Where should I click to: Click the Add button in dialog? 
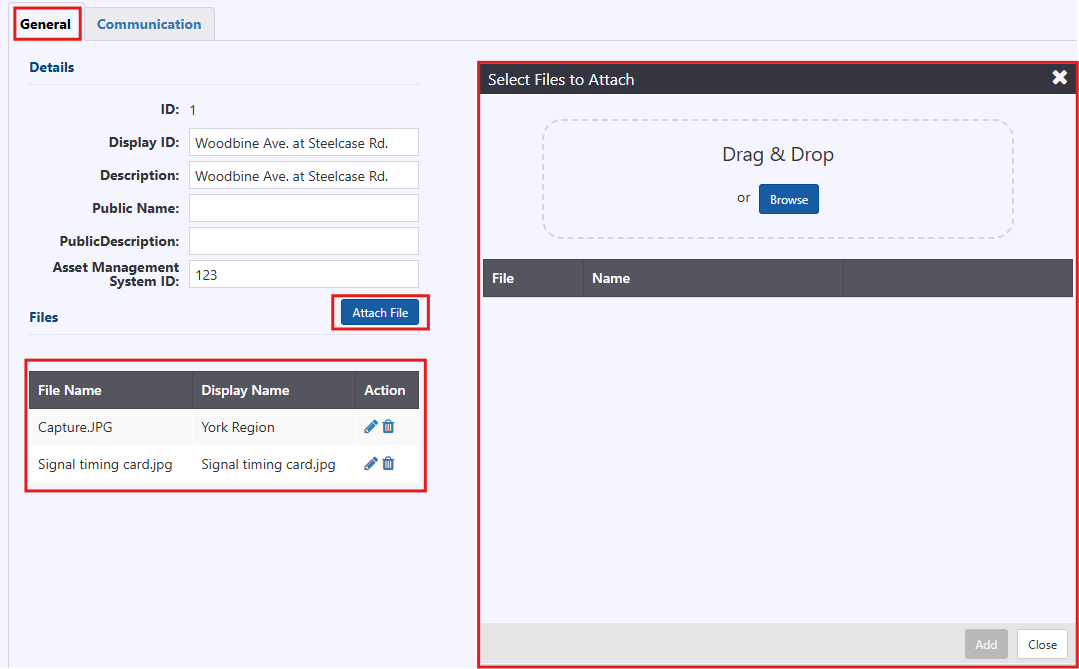tap(986, 645)
